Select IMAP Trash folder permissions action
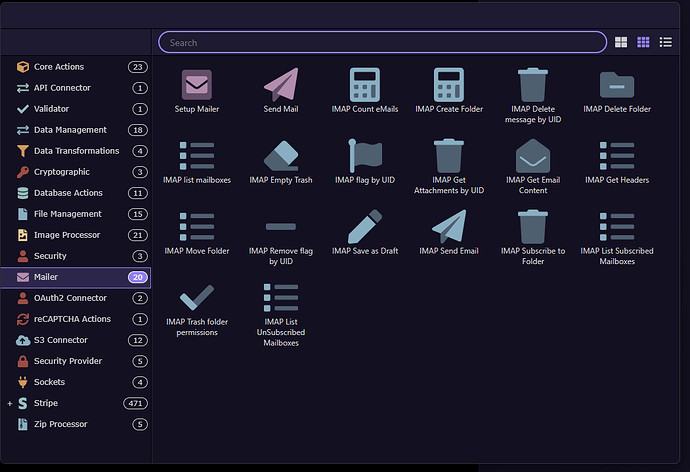Image resolution: width=690 pixels, height=472 pixels. click(x=197, y=309)
